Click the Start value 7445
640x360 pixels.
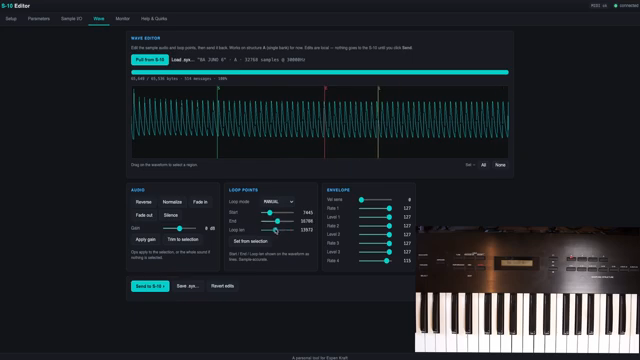coord(308,213)
